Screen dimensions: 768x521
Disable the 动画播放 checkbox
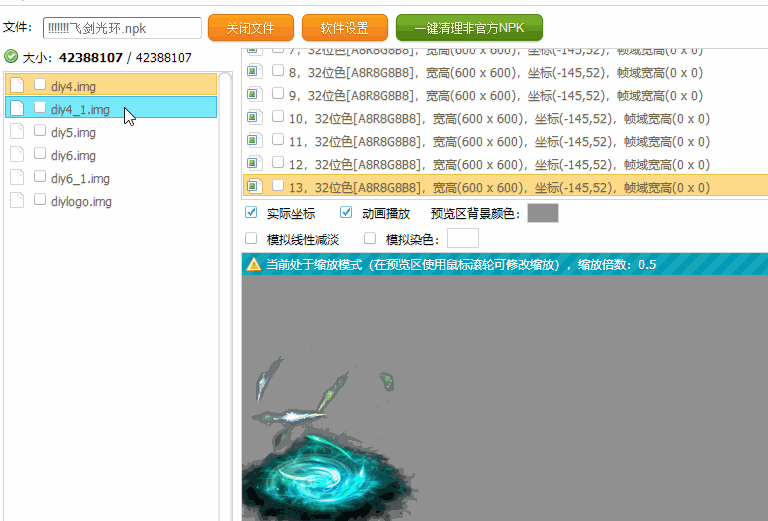click(346, 213)
